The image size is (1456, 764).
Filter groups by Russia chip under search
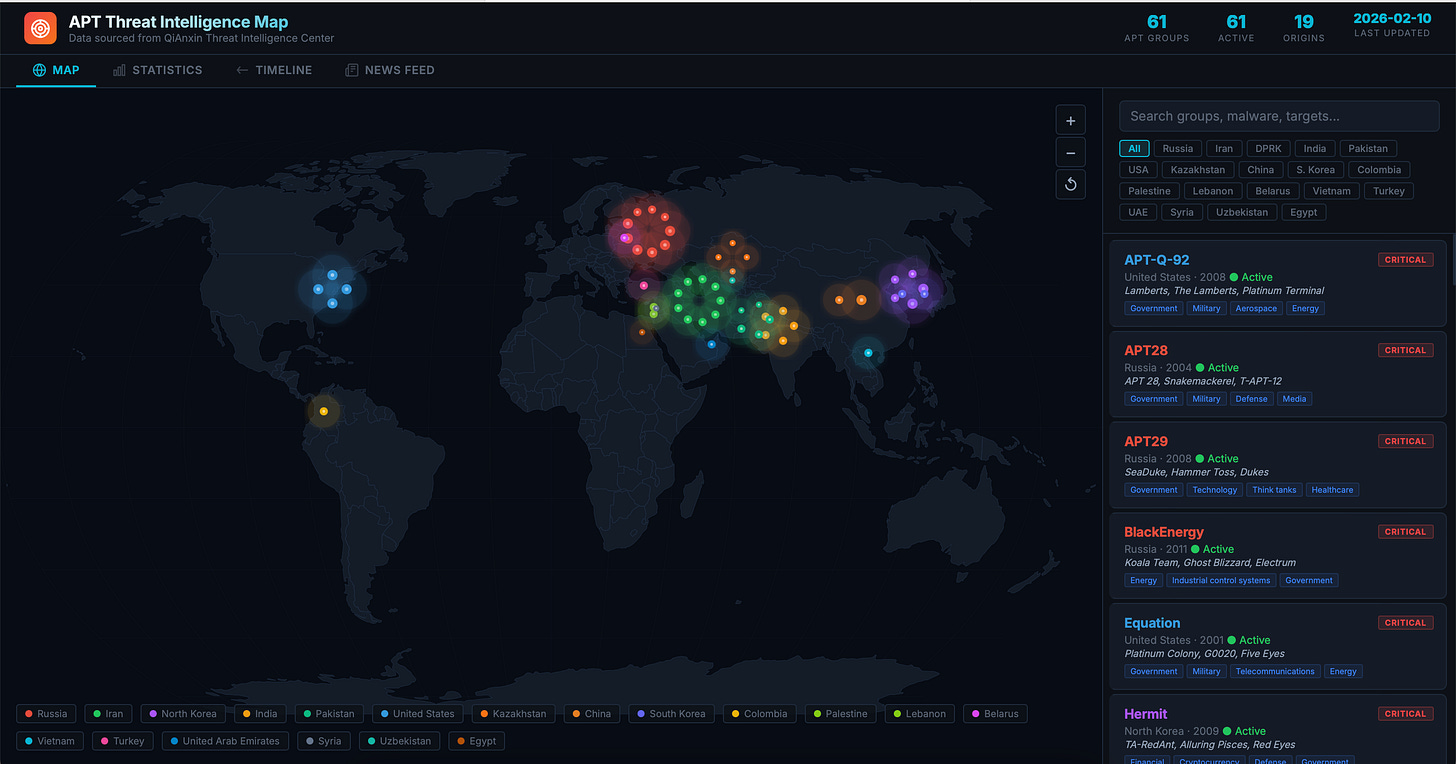click(x=1178, y=149)
